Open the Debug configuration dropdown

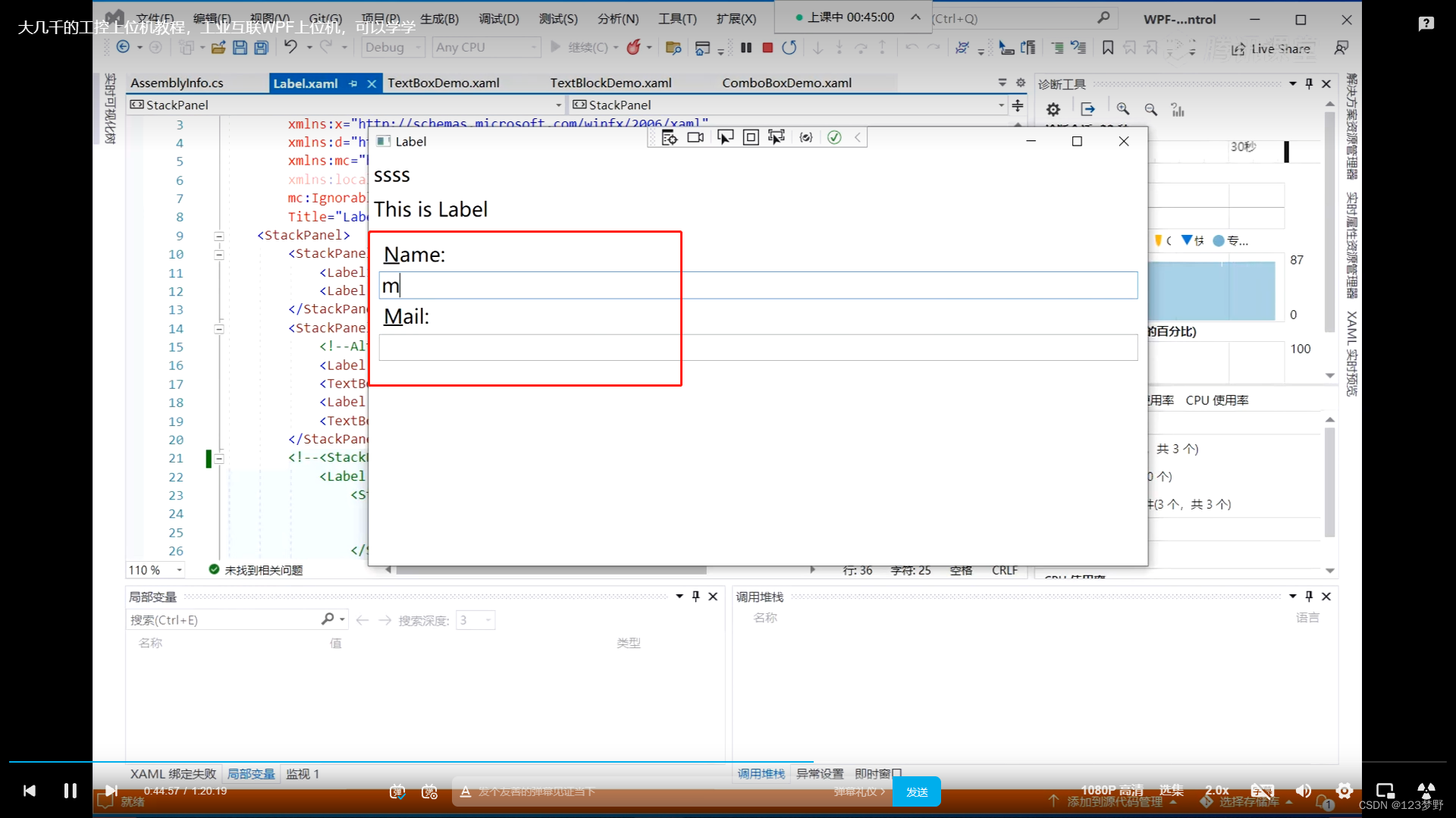click(393, 47)
